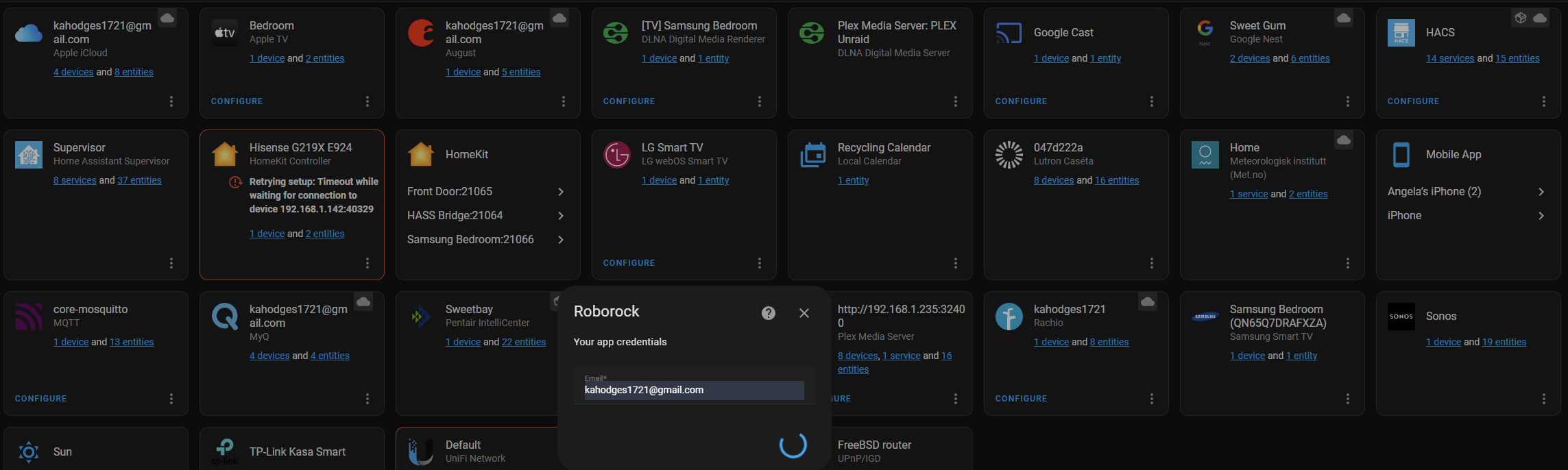1568x470 pixels.
Task: Configure the core-mosquitto MQTT integration
Action: pyautogui.click(x=41, y=399)
